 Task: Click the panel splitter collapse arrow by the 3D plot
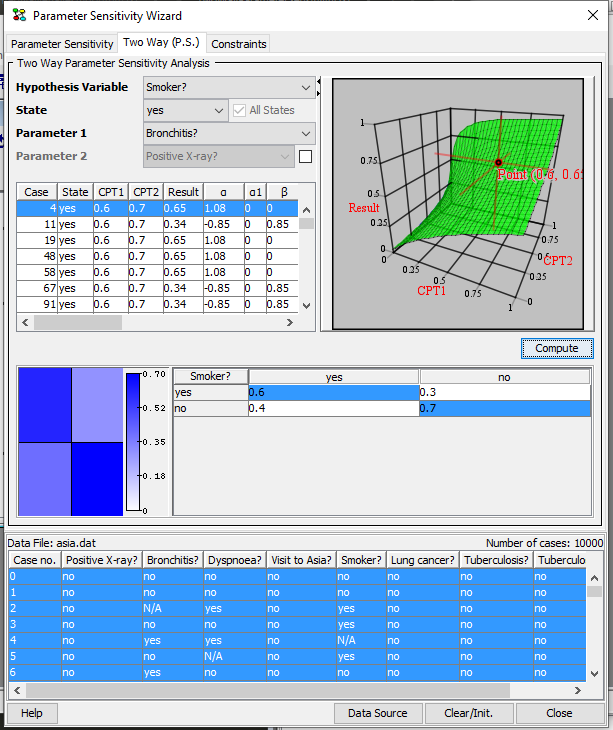pyautogui.click(x=318, y=81)
